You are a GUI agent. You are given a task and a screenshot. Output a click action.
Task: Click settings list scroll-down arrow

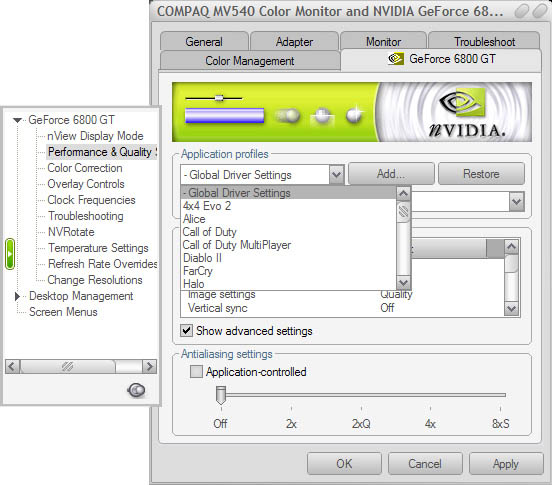click(x=511, y=309)
